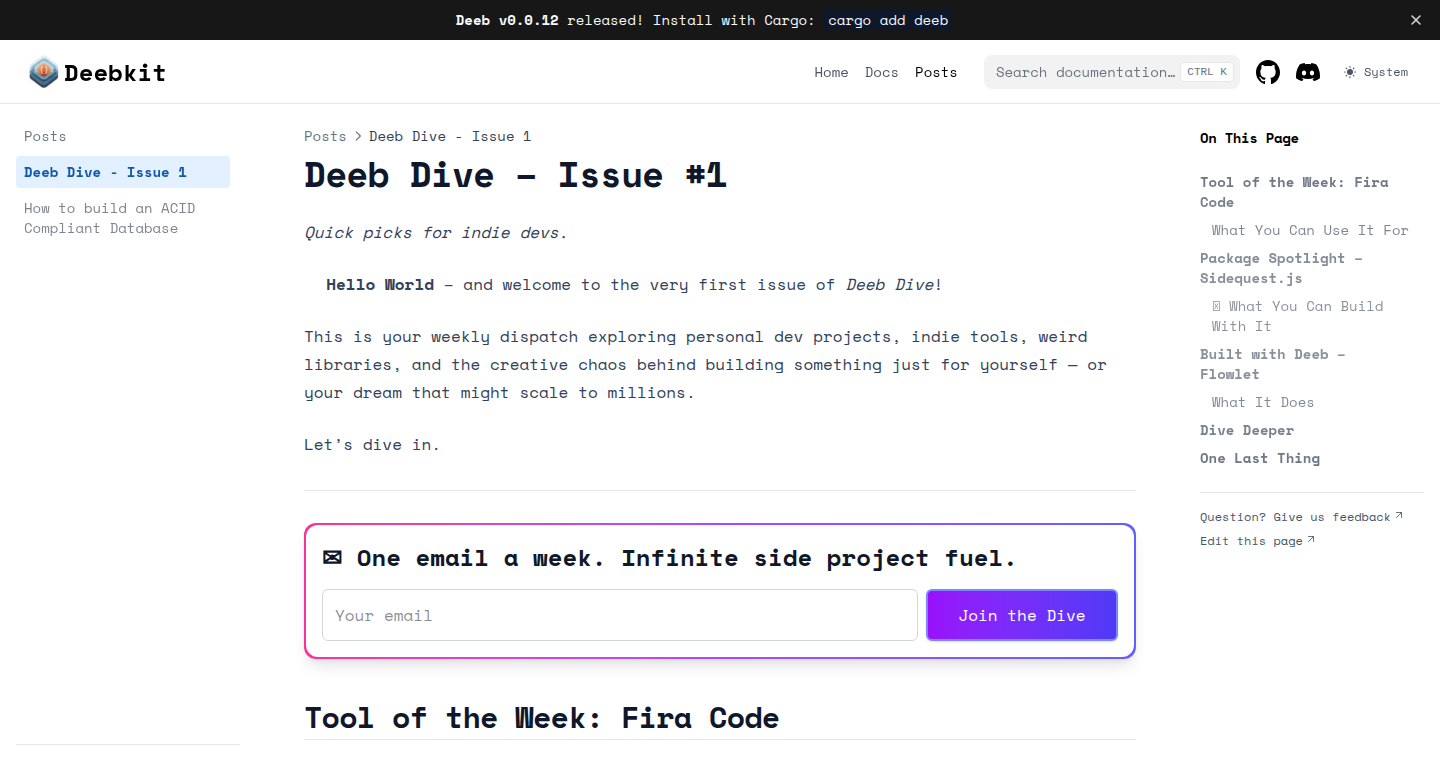
Task: Click the Deebkit logo icon
Action: pyautogui.click(x=44, y=72)
